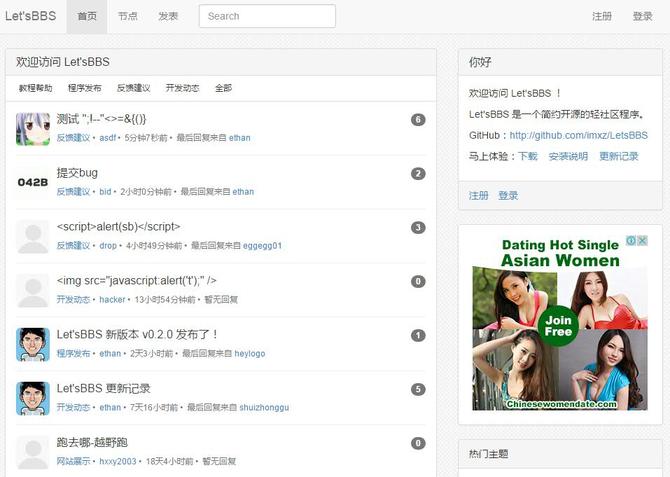The height and width of the screenshot is (477, 670).
Task: Click the 安装说明 link
Action: point(568,156)
